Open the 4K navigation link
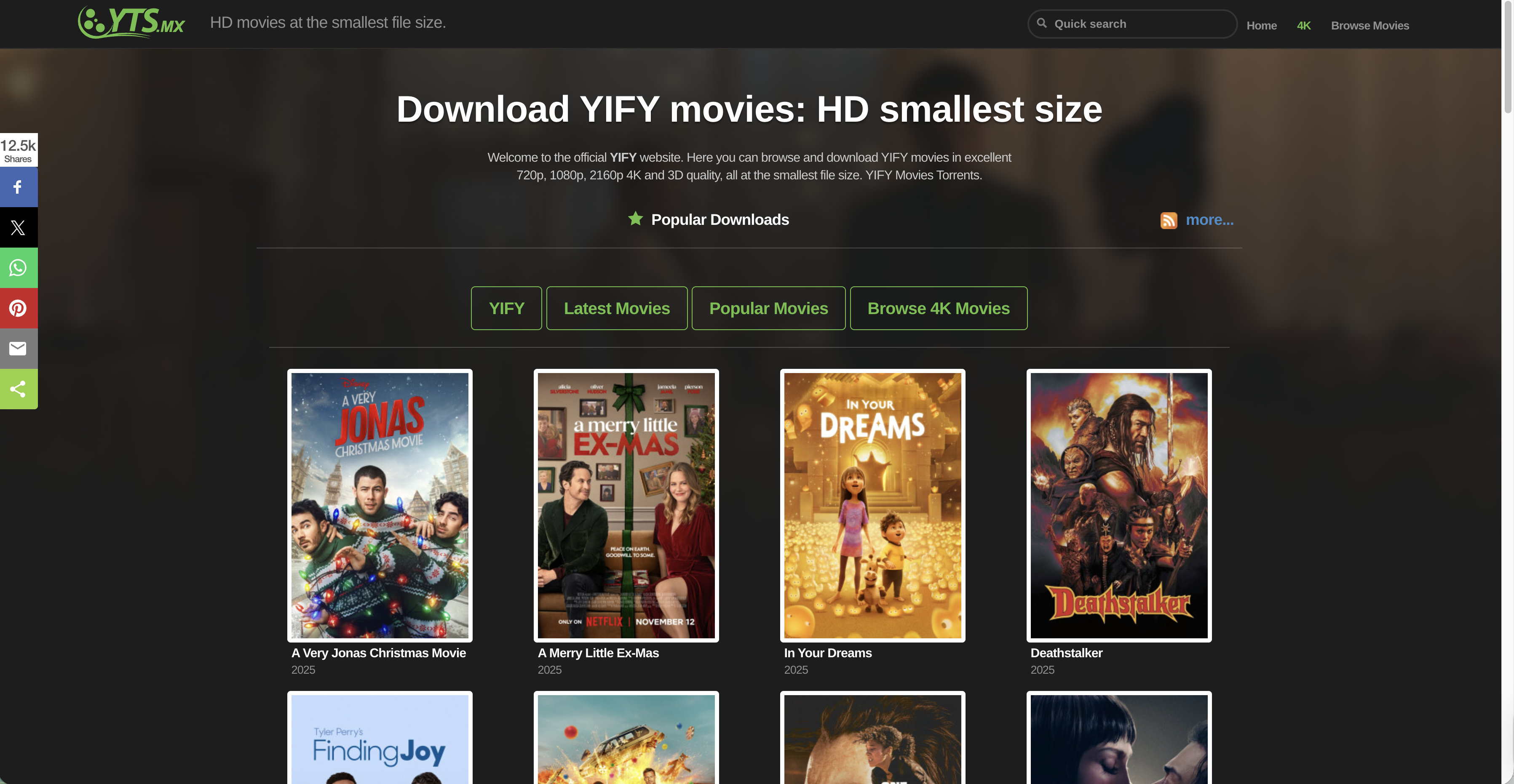1514x784 pixels. (x=1304, y=26)
